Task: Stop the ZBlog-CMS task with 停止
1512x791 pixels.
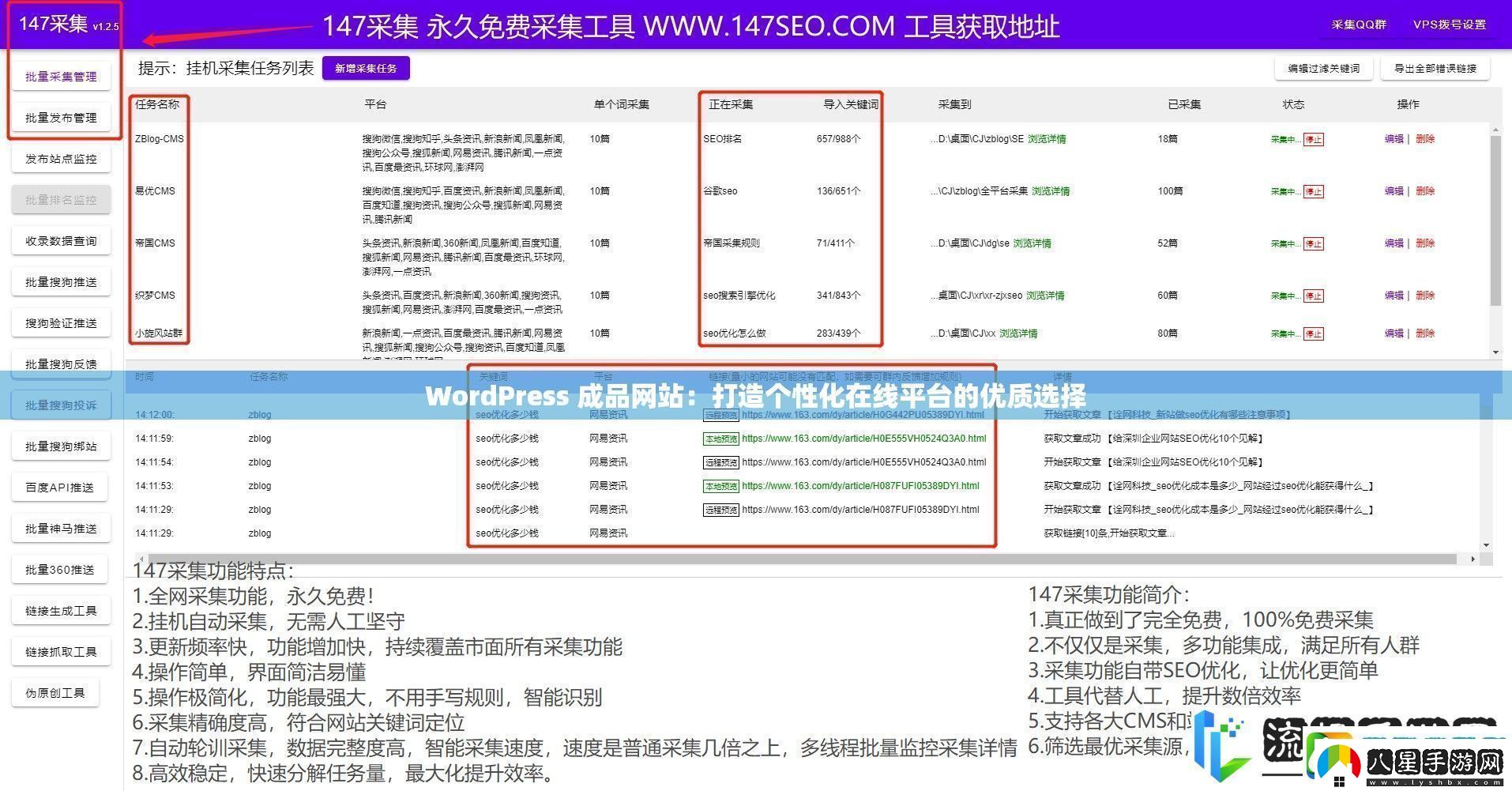Action: pyautogui.click(x=1314, y=140)
